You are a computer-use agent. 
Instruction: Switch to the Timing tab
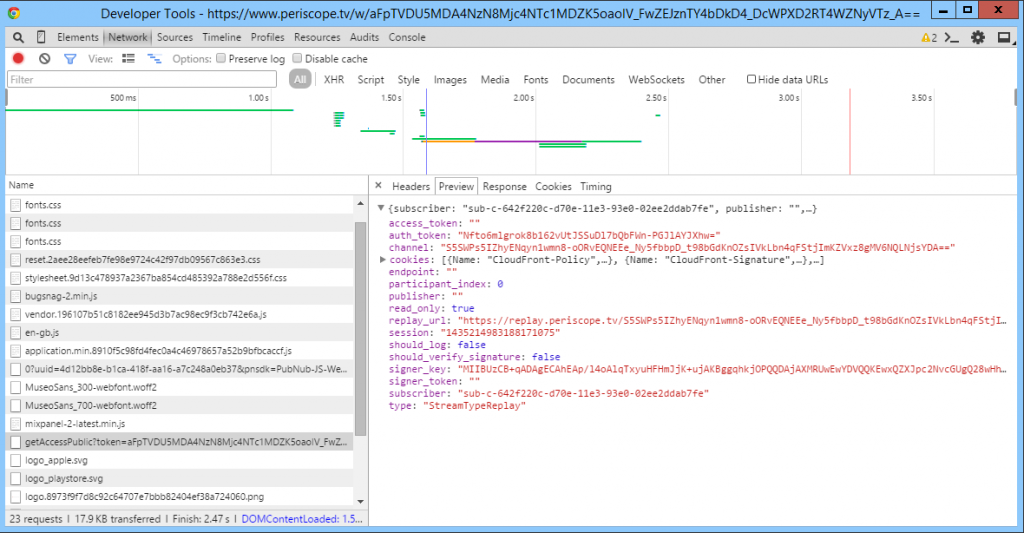tap(596, 186)
